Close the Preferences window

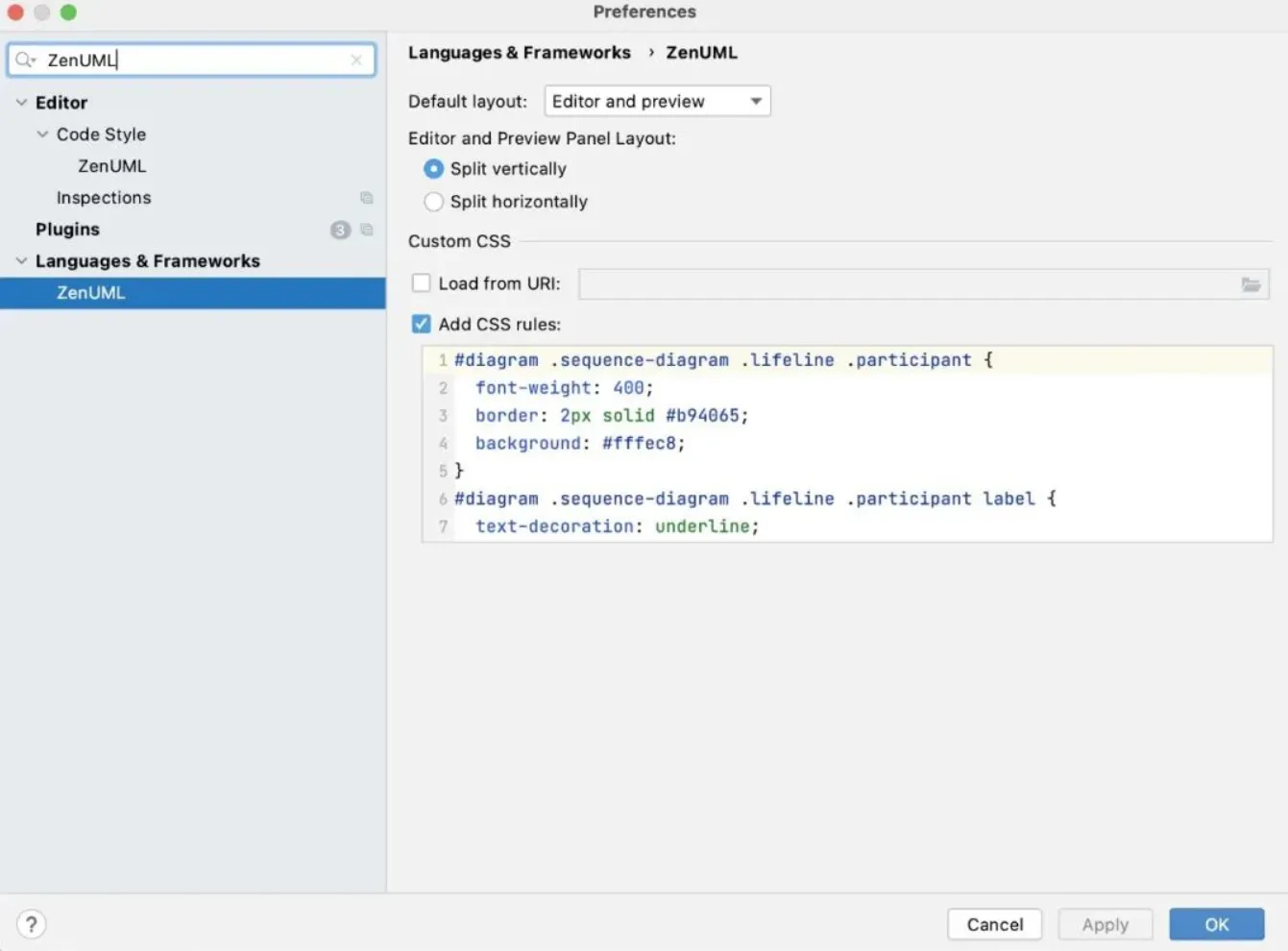[15, 12]
